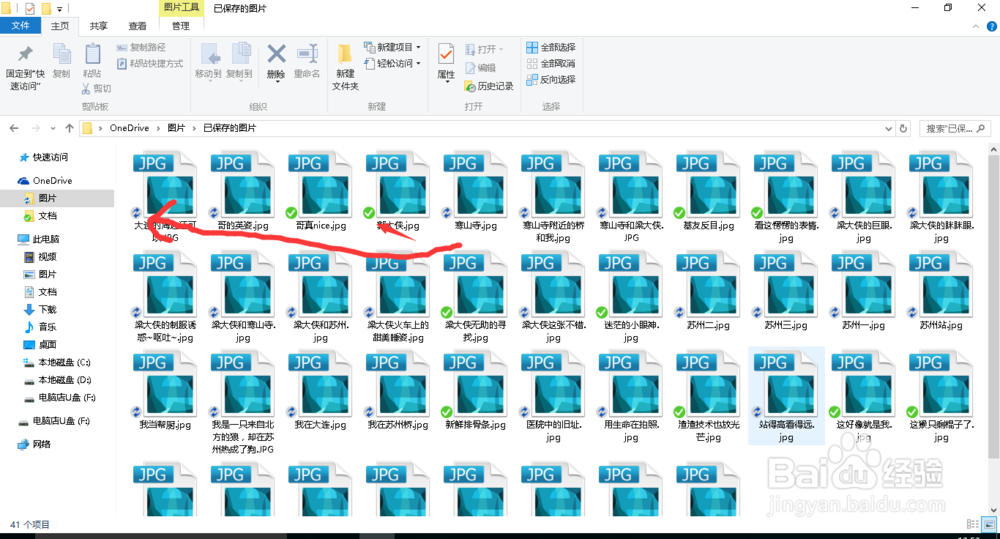Click 编辑 in the ribbon
Image resolution: width=1000 pixels, height=539 pixels.
pos(481,68)
